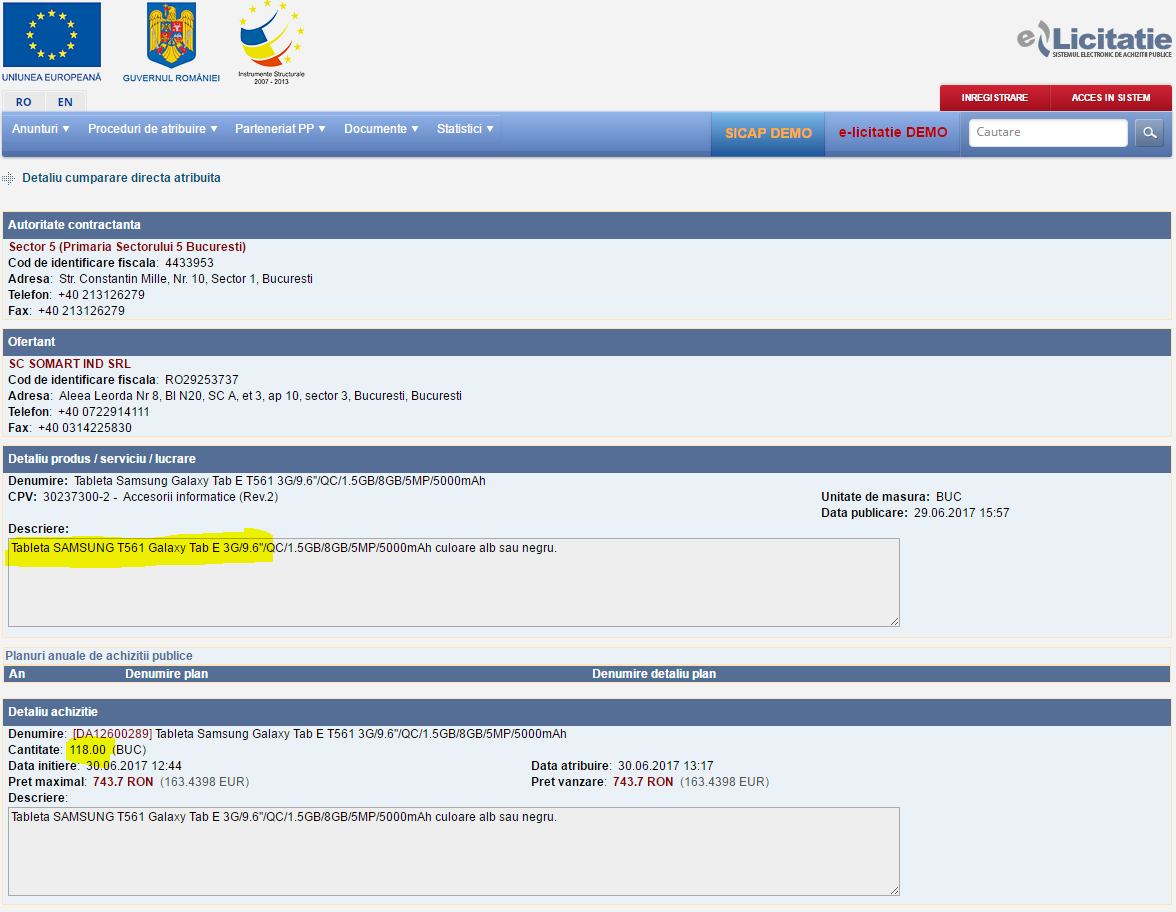The height and width of the screenshot is (912, 1176).
Task: Click the Detaliu achizitie section header
Action: click(x=586, y=712)
